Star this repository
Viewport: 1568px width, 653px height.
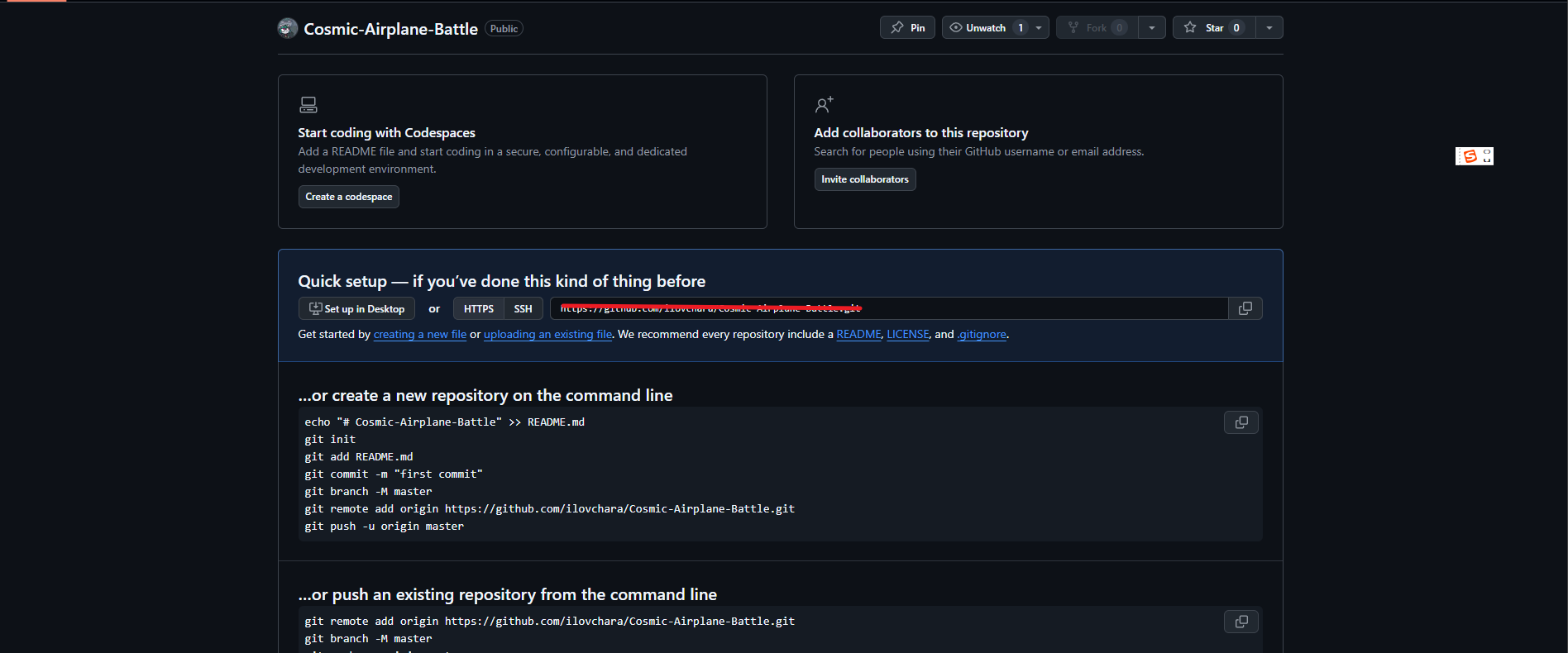(x=1214, y=27)
